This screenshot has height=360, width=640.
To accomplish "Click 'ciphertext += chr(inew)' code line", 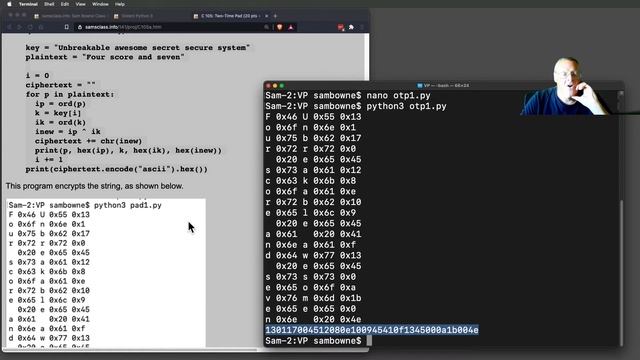I will point(89,141).
